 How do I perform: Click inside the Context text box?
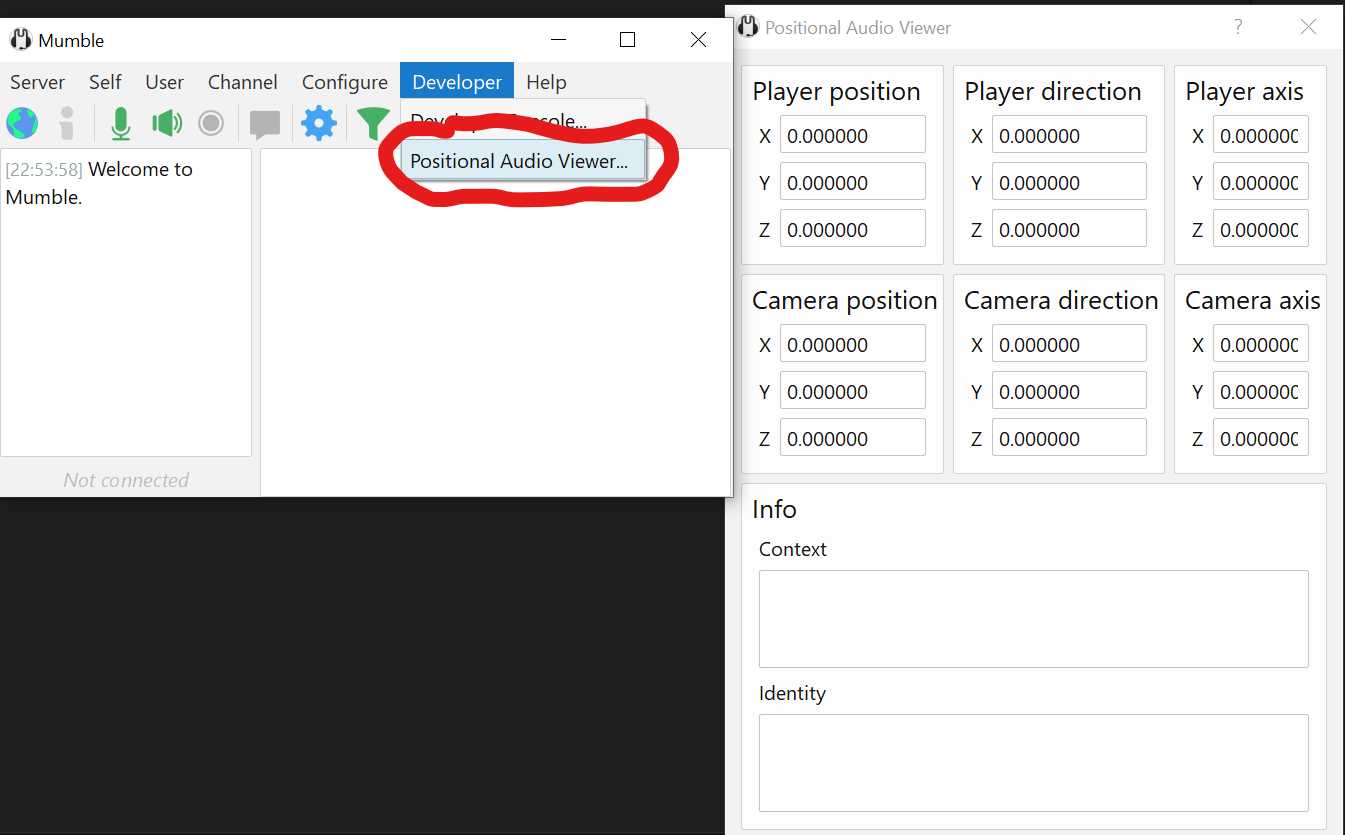point(1034,619)
